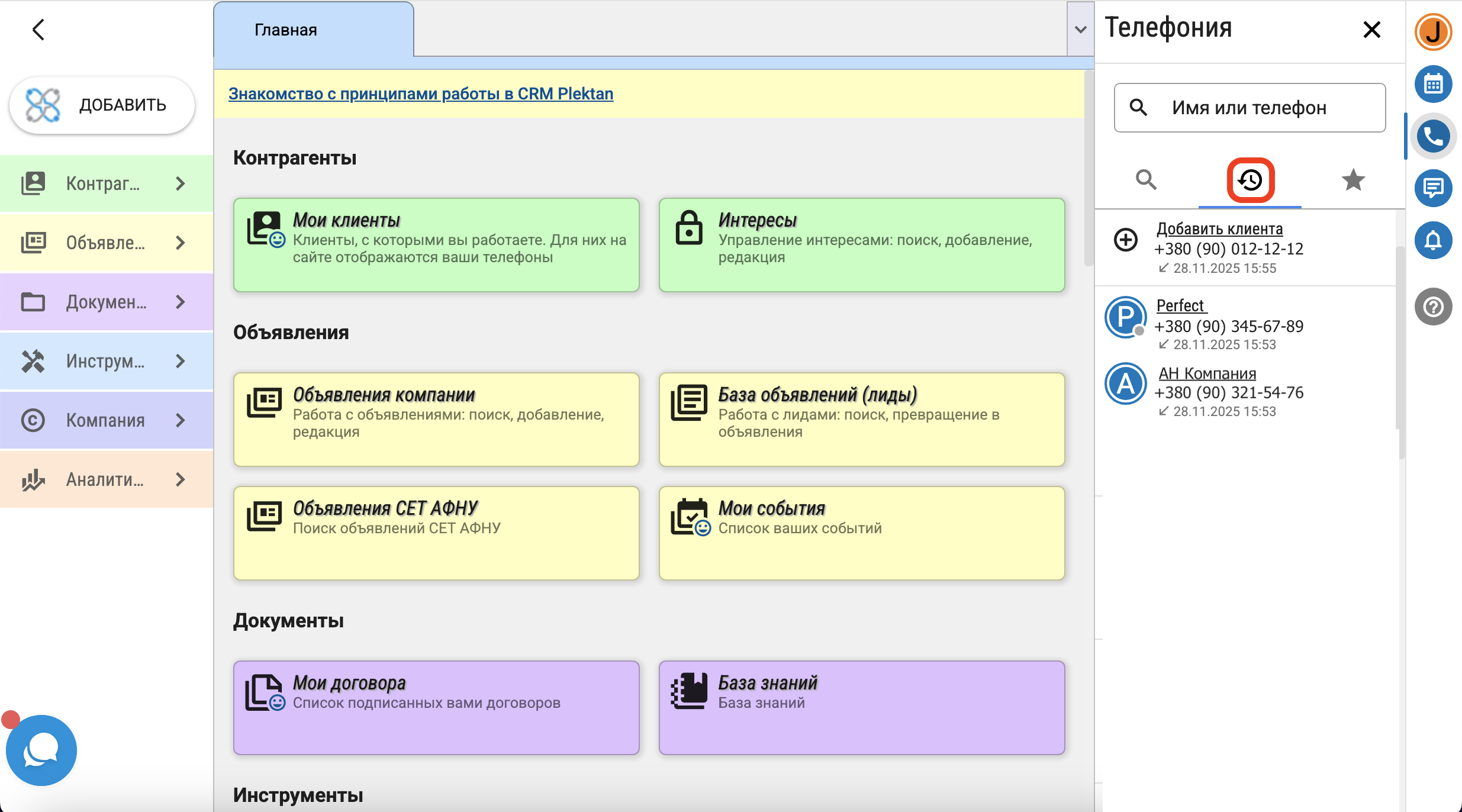Open the chat messages icon
The height and width of the screenshot is (812, 1462).
[x=1432, y=188]
